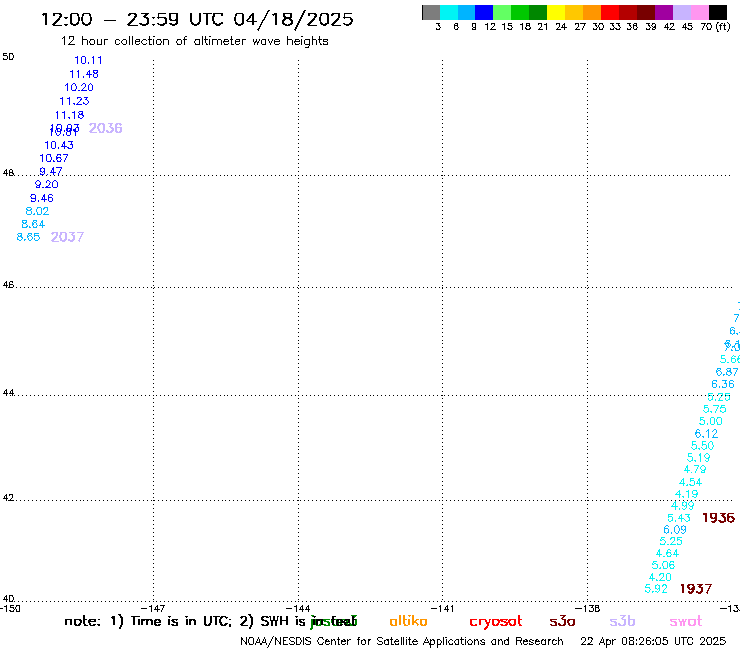Click the dark blue swatch in the color scale

click(484, 12)
